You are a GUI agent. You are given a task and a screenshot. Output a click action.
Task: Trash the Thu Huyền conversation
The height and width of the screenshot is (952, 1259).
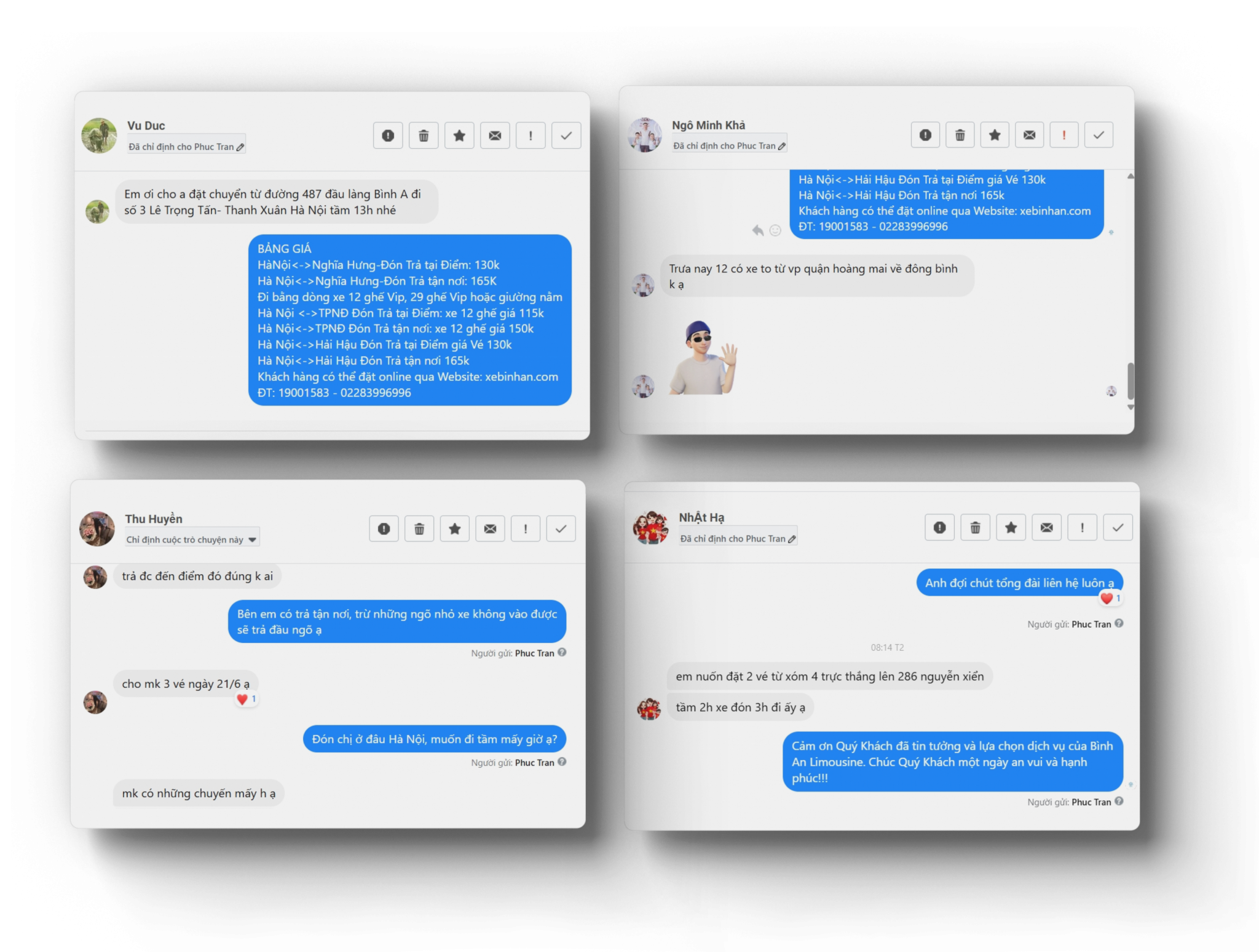point(419,529)
